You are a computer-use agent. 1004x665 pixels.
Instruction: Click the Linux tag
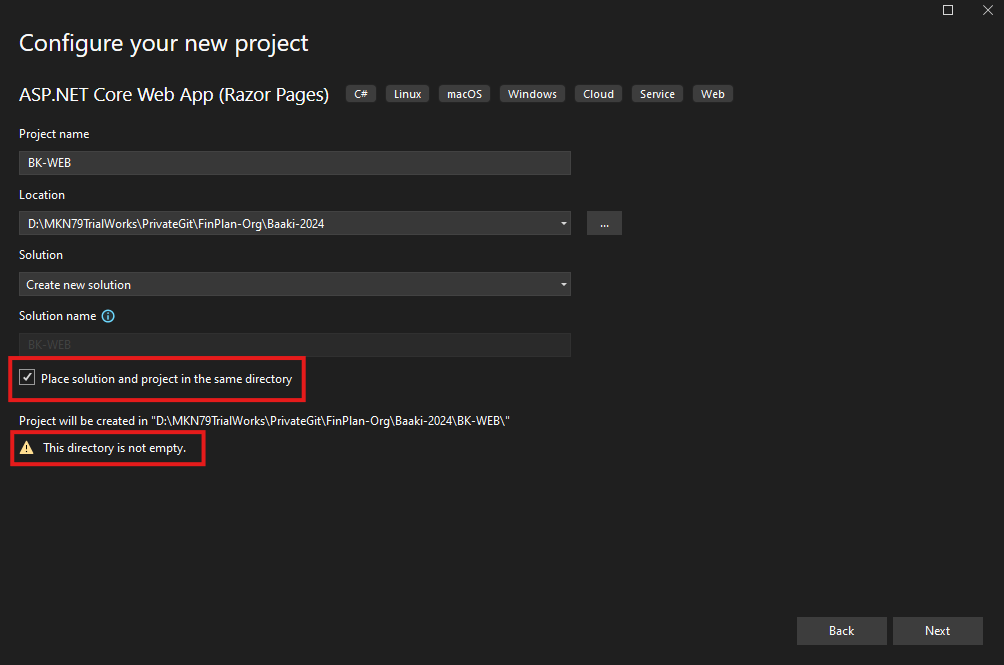coord(407,94)
